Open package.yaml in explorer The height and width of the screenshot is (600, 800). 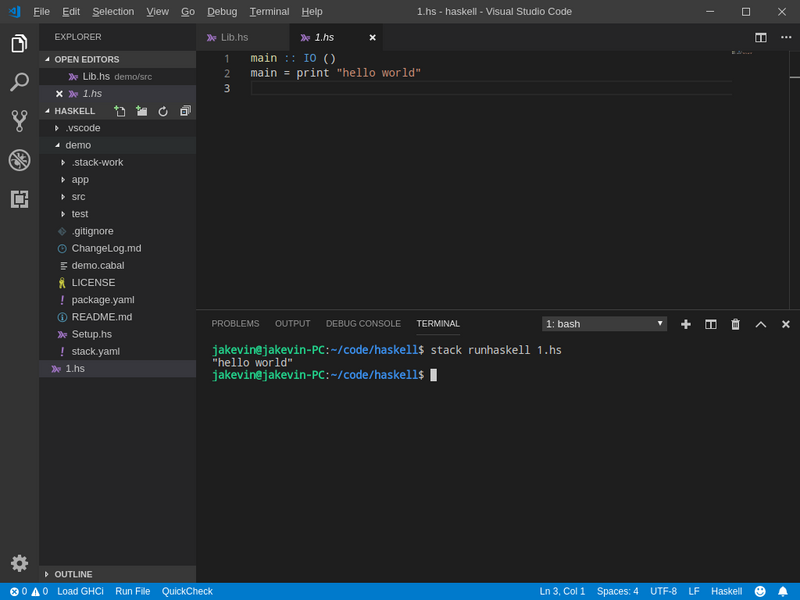coord(117,300)
